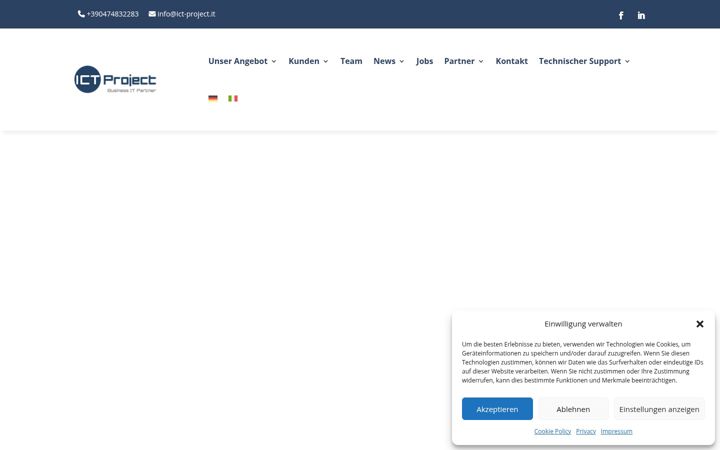Switch language via German flag
720x450 pixels.
pyautogui.click(x=213, y=98)
